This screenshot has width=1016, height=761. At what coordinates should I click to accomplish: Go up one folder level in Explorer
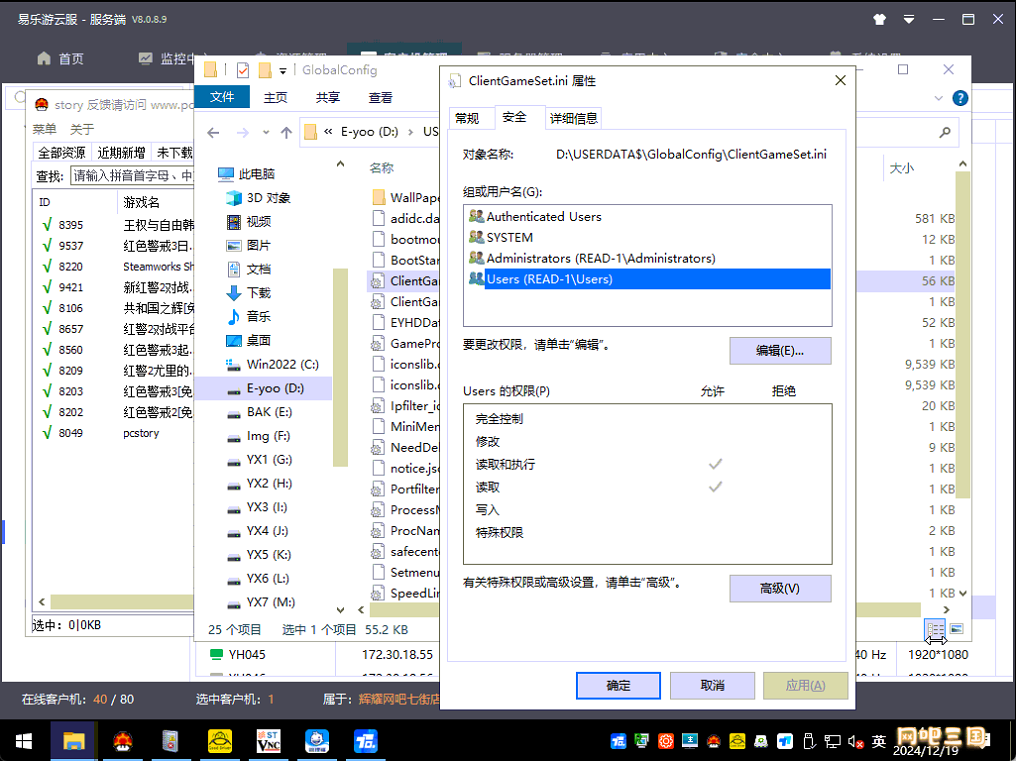pyautogui.click(x=286, y=132)
